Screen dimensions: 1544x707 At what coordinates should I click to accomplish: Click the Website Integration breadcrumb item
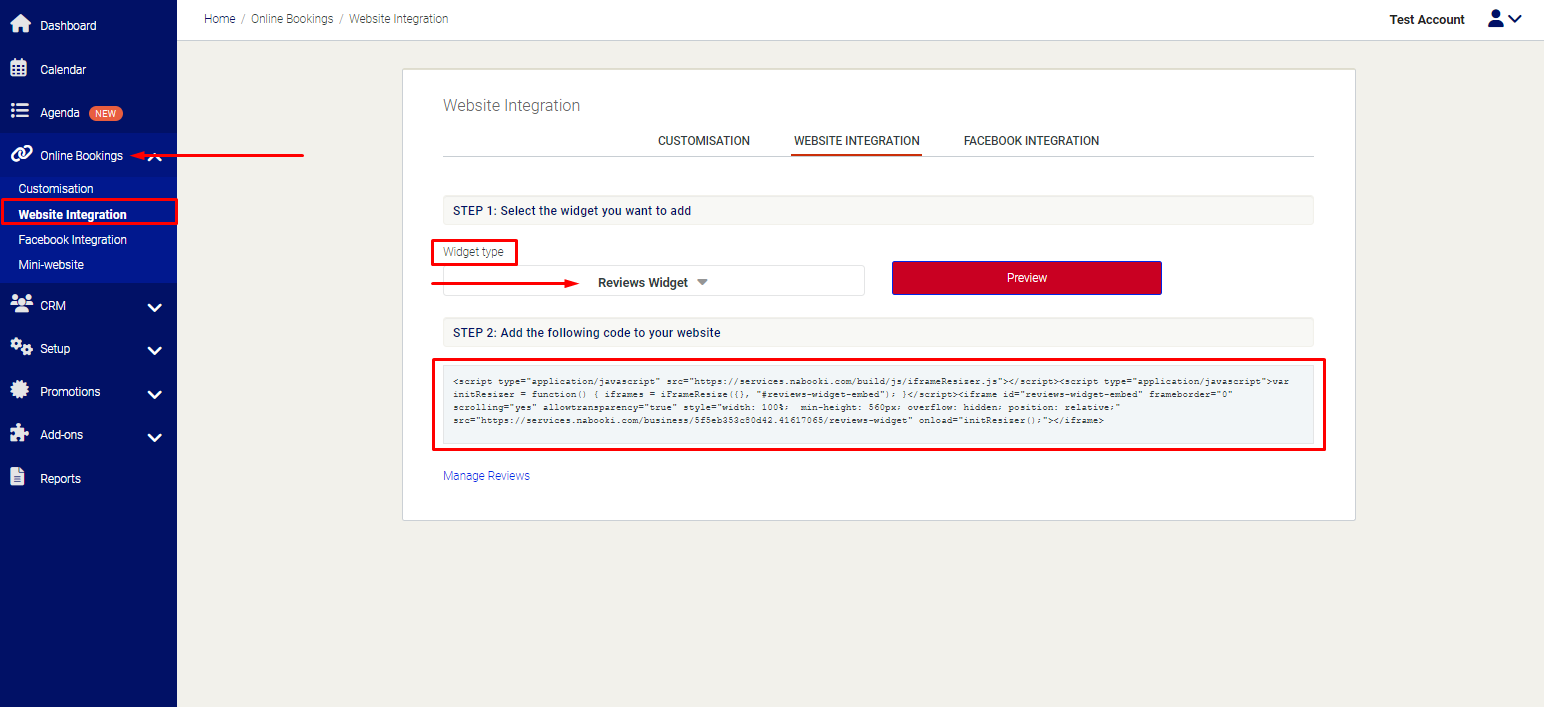(x=398, y=19)
